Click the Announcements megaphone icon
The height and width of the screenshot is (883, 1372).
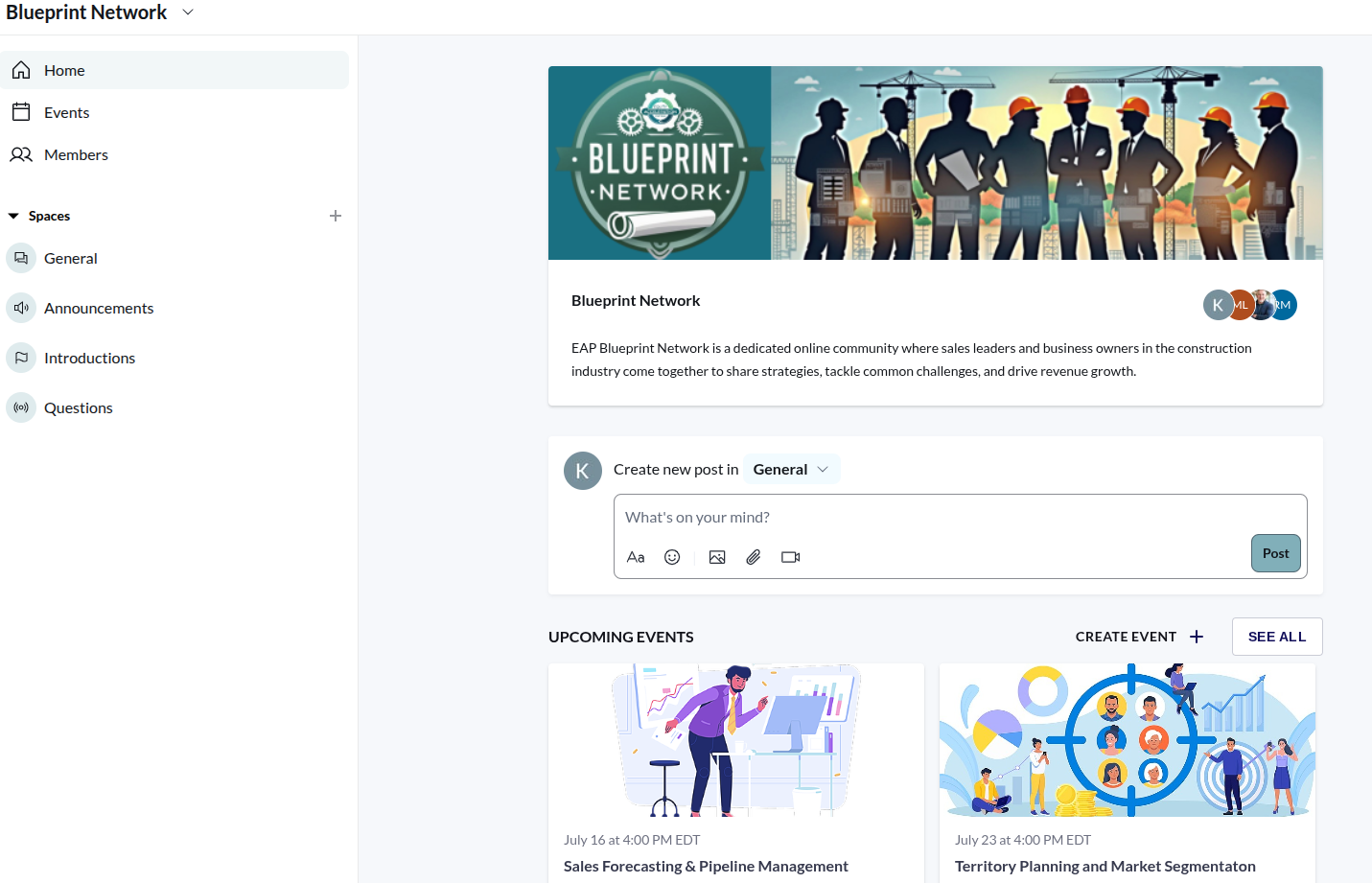(21, 308)
